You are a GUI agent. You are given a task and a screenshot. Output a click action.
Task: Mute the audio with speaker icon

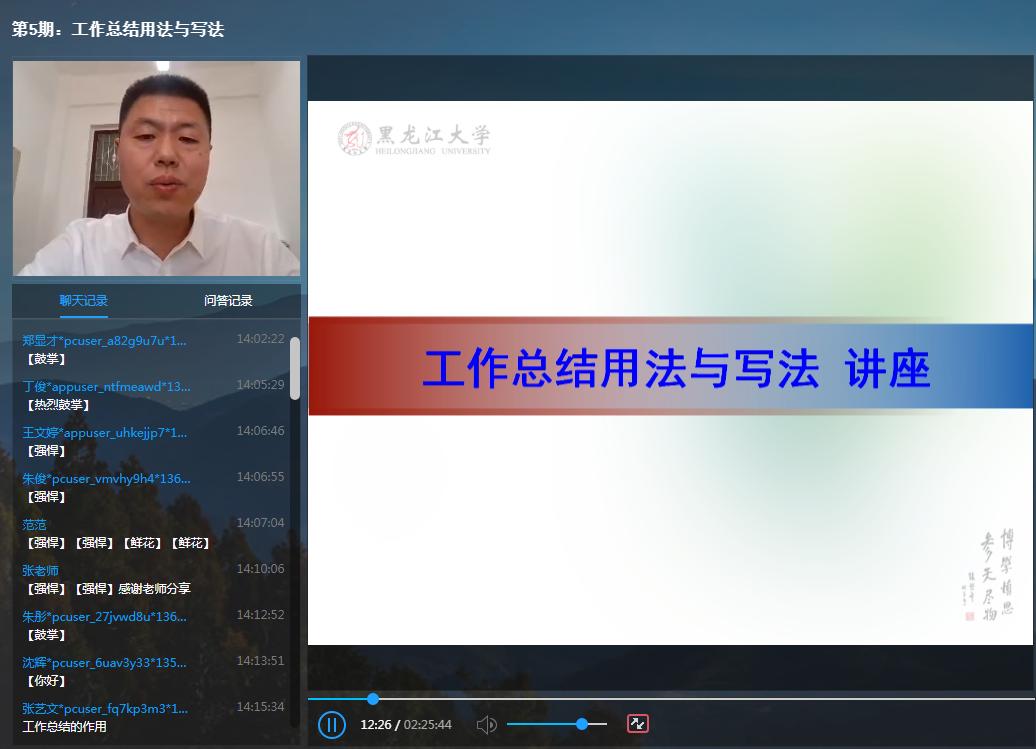pyautogui.click(x=487, y=724)
